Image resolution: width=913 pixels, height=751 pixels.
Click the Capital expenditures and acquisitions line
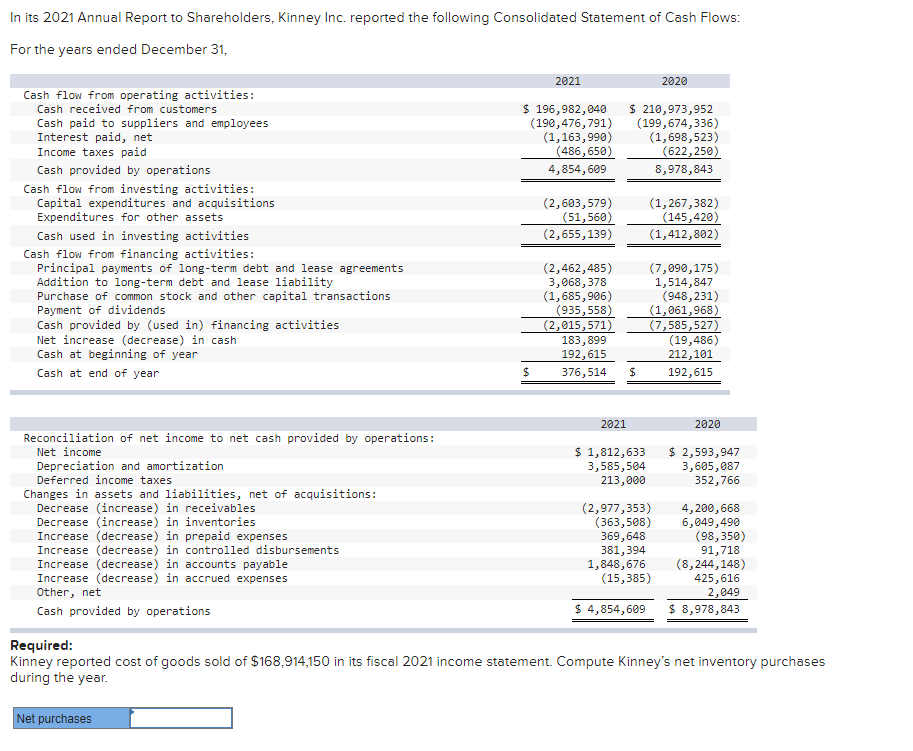[x=158, y=202]
